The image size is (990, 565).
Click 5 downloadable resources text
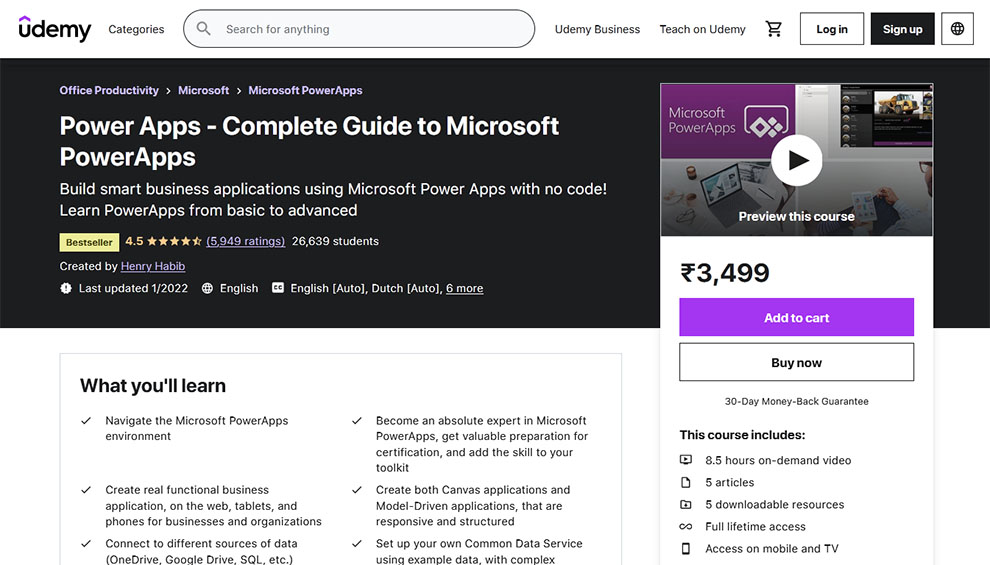click(775, 504)
